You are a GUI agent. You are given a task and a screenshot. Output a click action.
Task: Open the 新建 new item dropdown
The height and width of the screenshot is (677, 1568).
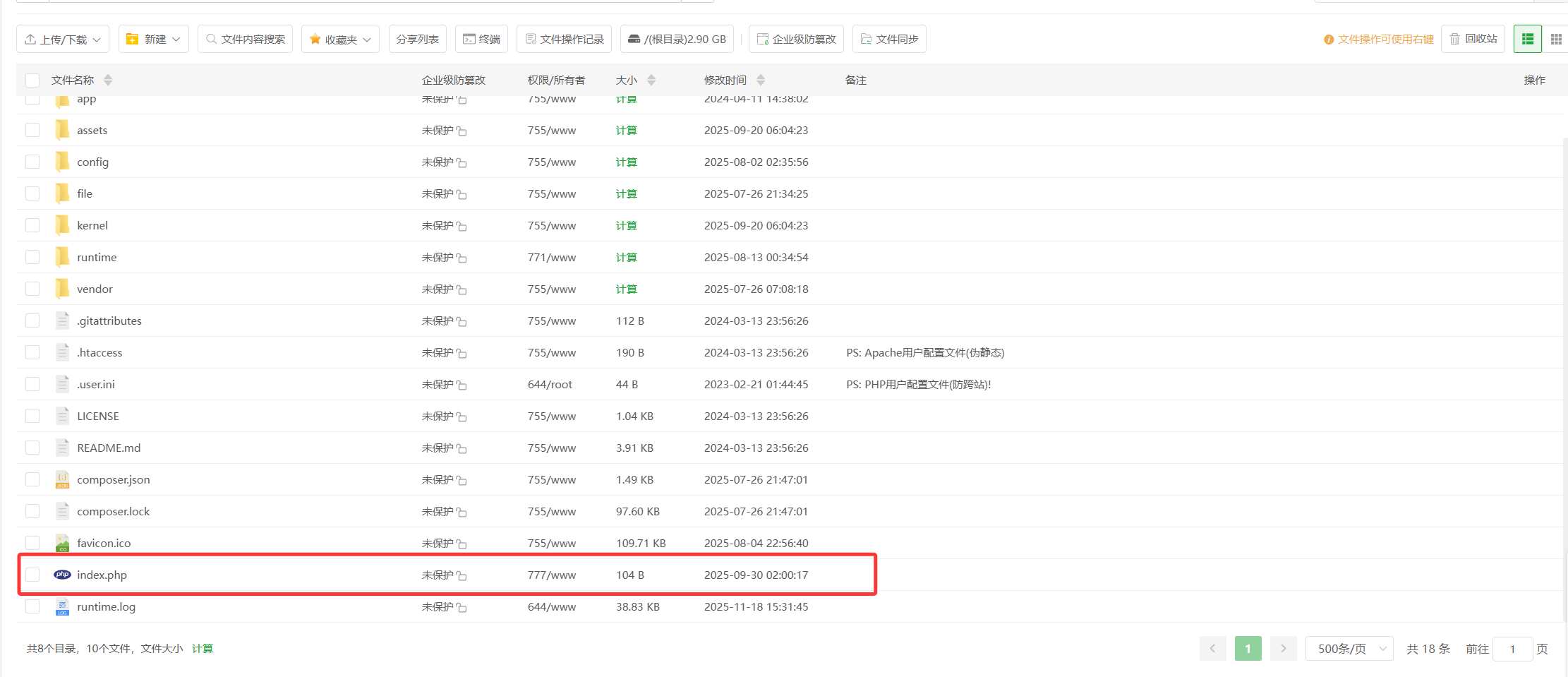coord(154,39)
